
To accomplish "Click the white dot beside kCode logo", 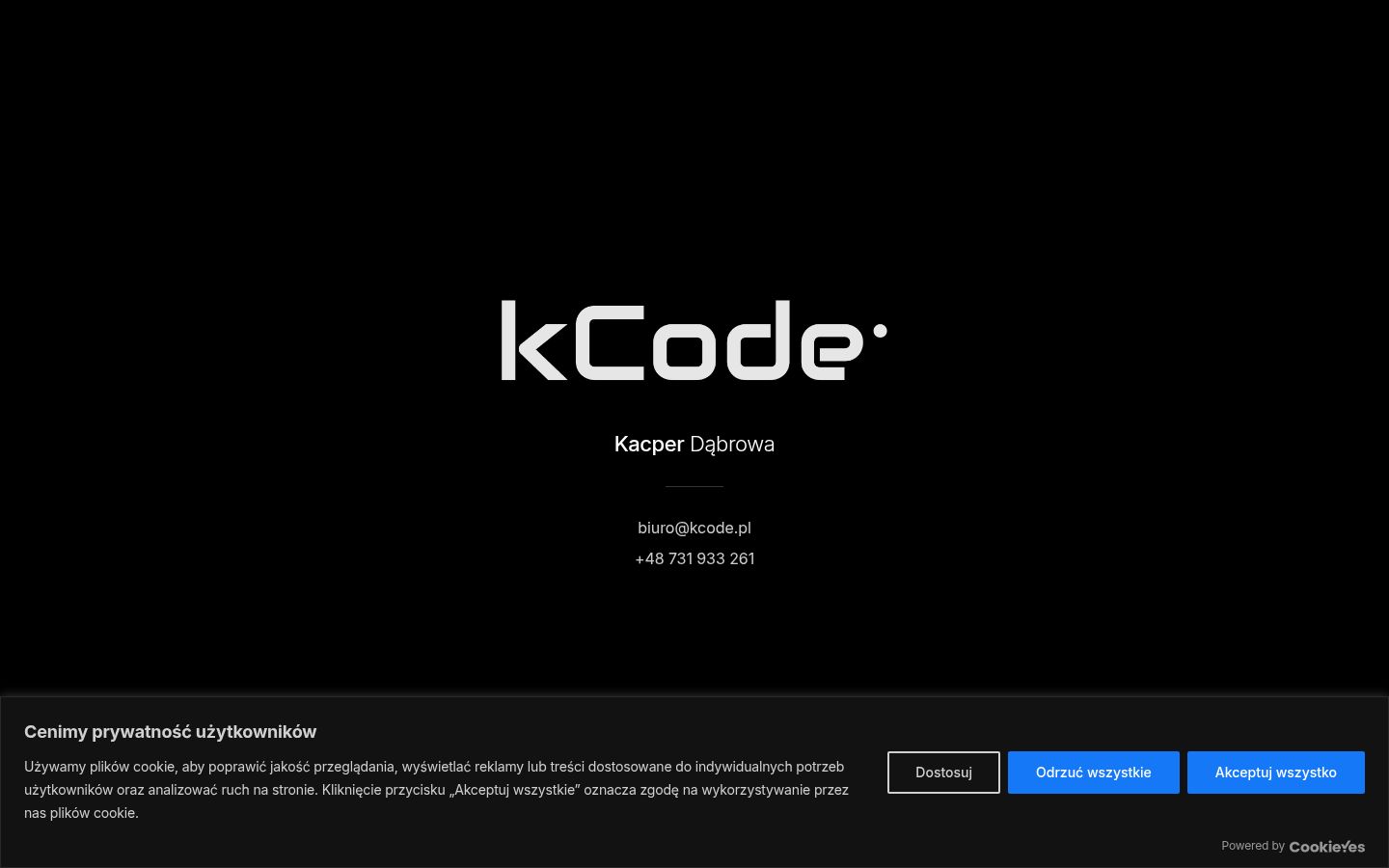I will [880, 331].
